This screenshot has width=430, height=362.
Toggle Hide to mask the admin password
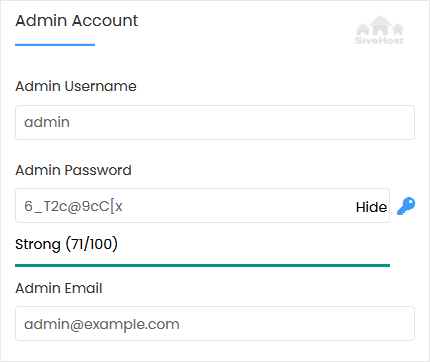[x=371, y=207]
